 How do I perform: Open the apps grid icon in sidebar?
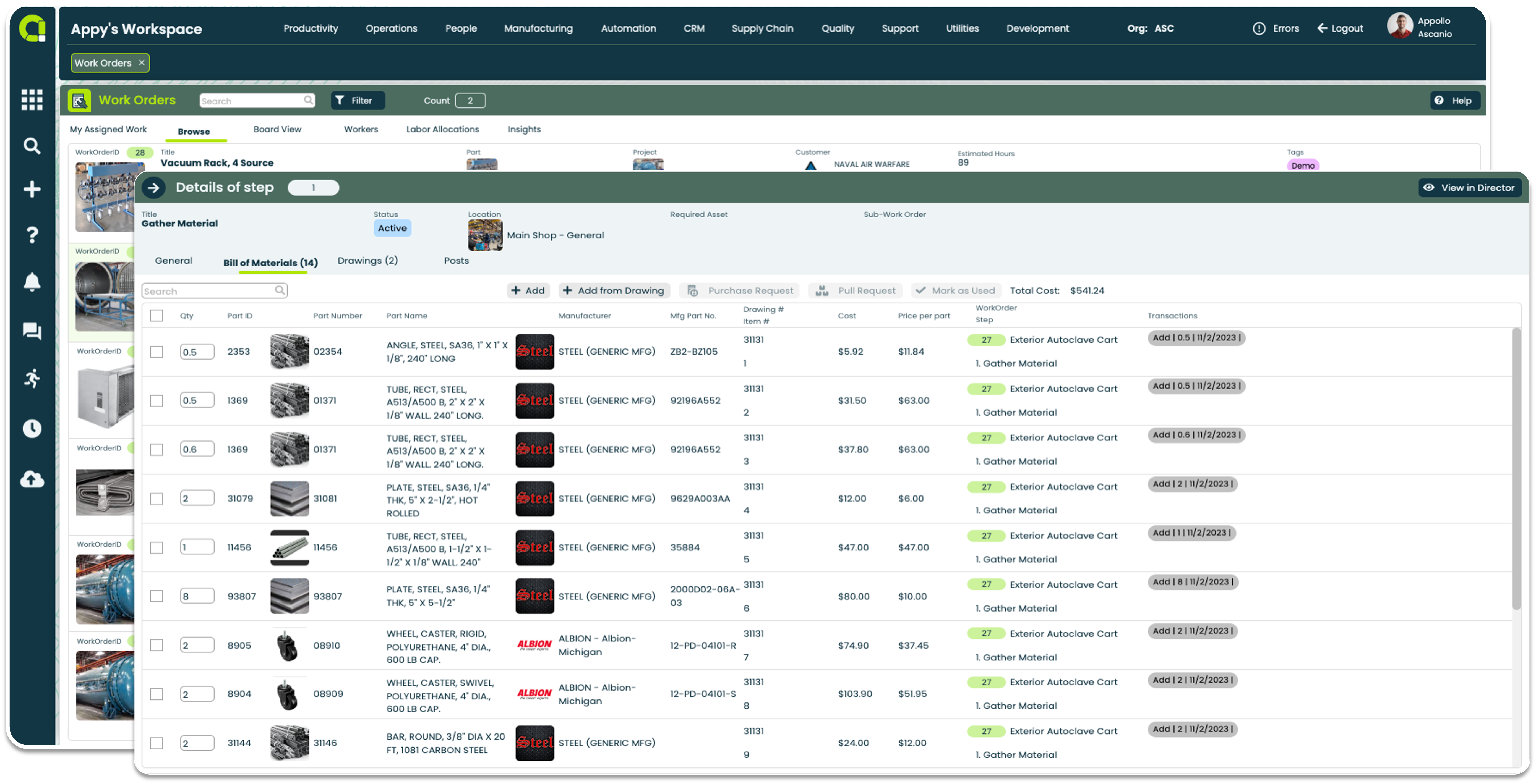click(32, 99)
